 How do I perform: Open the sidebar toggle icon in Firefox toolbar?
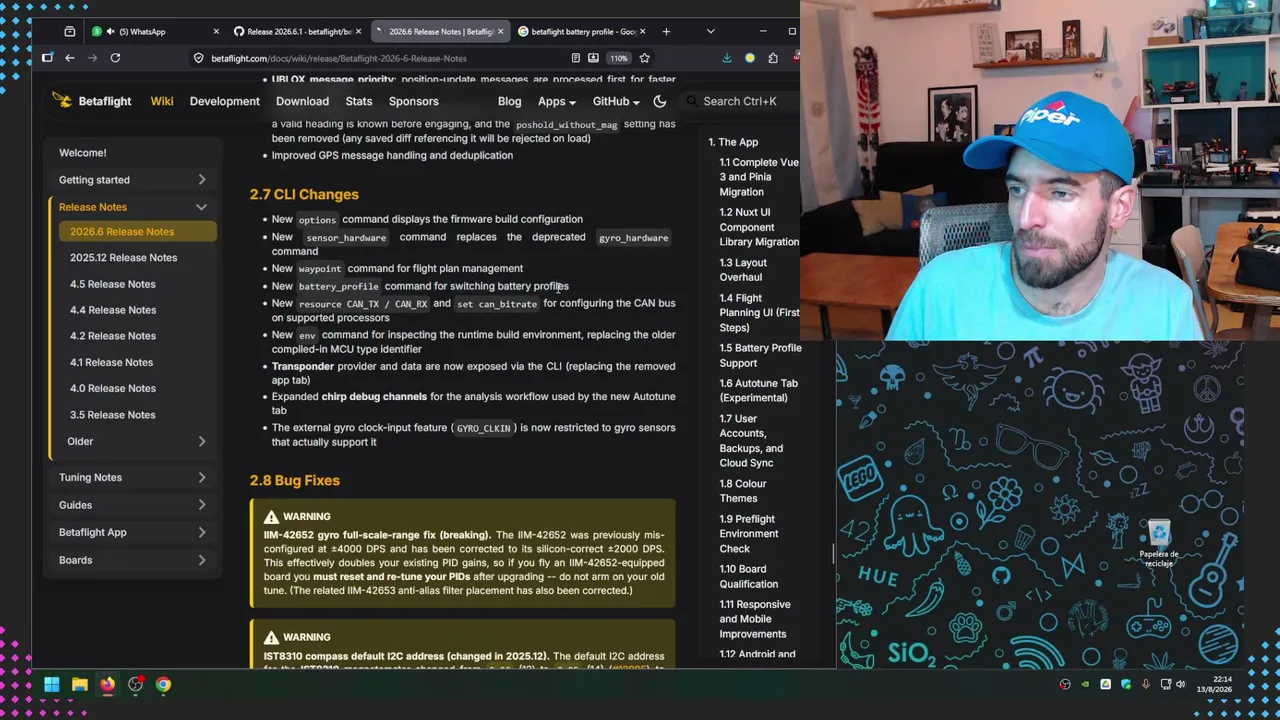click(47, 58)
